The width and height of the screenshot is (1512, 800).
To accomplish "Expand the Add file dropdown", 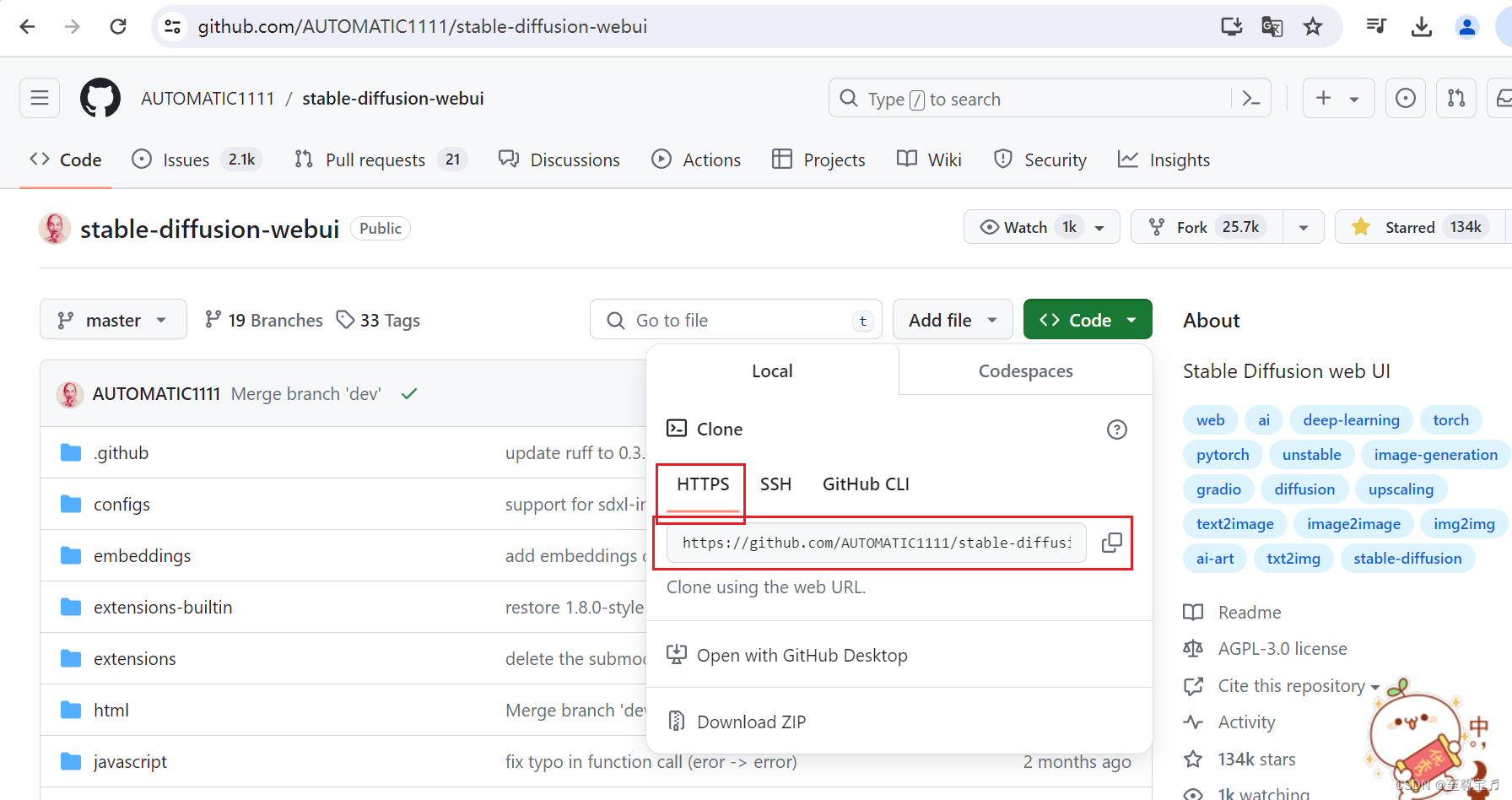I will pyautogui.click(x=953, y=320).
